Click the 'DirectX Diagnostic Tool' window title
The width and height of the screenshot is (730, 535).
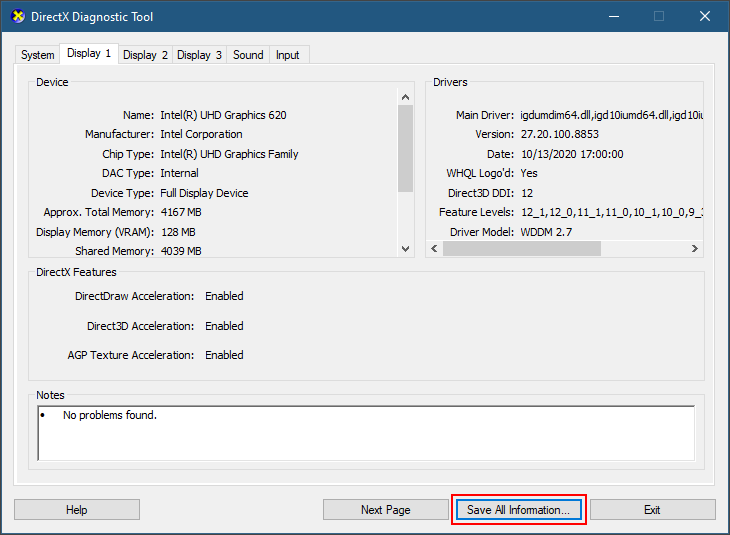92,17
